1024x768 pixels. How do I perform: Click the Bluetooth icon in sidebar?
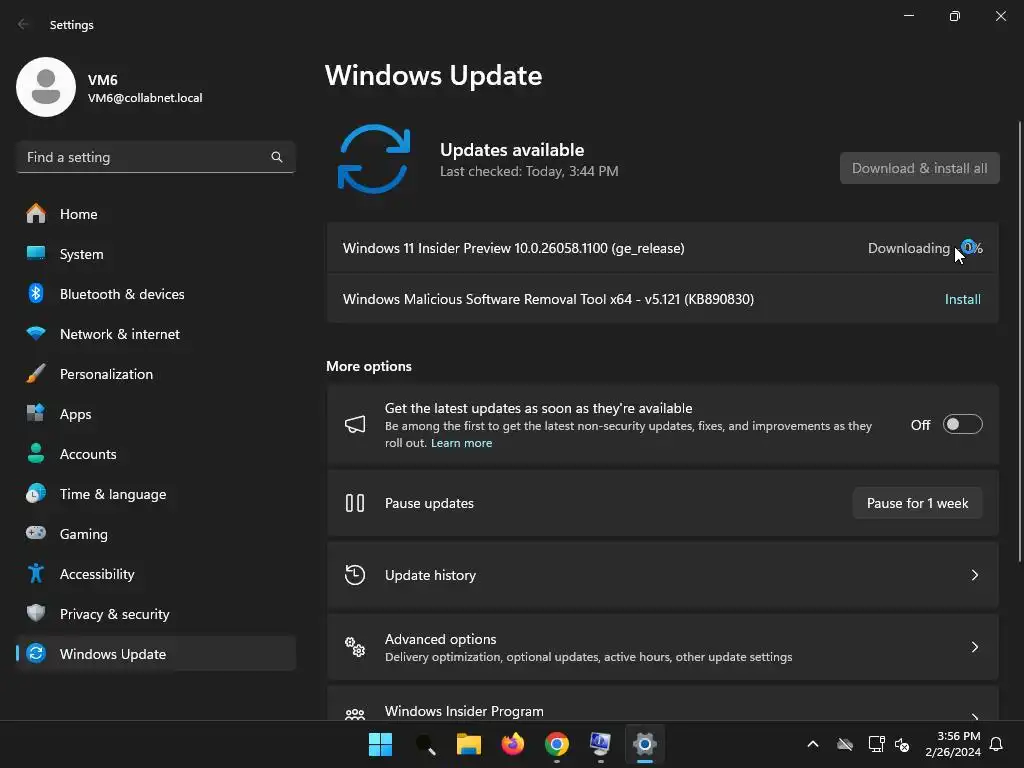click(36, 294)
